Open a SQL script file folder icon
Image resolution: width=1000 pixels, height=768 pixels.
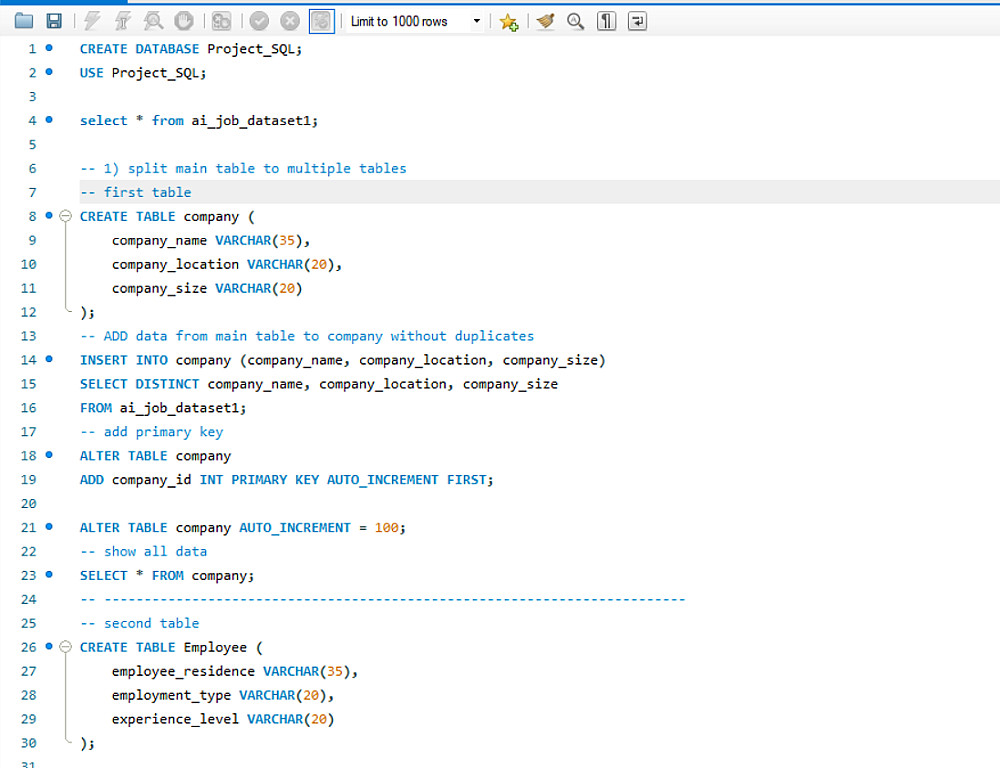tap(24, 21)
